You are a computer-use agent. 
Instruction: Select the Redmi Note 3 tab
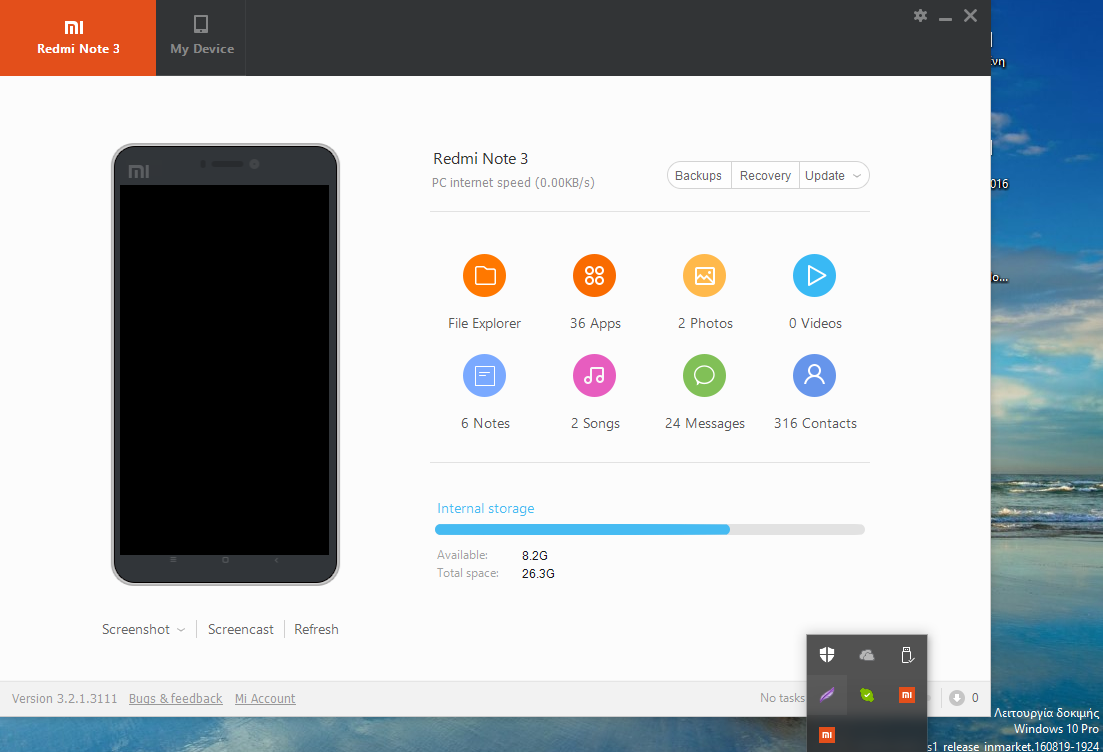(78, 37)
